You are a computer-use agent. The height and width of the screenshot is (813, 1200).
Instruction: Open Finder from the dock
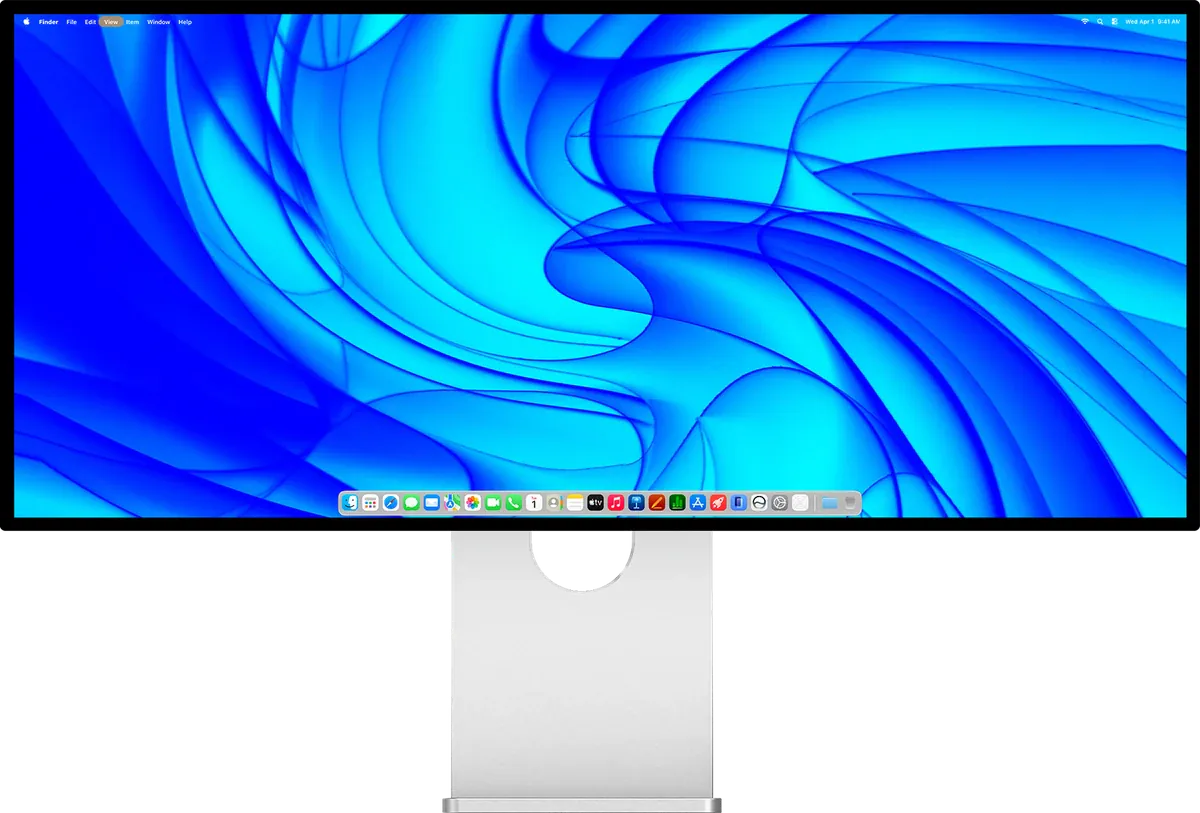[x=350, y=503]
